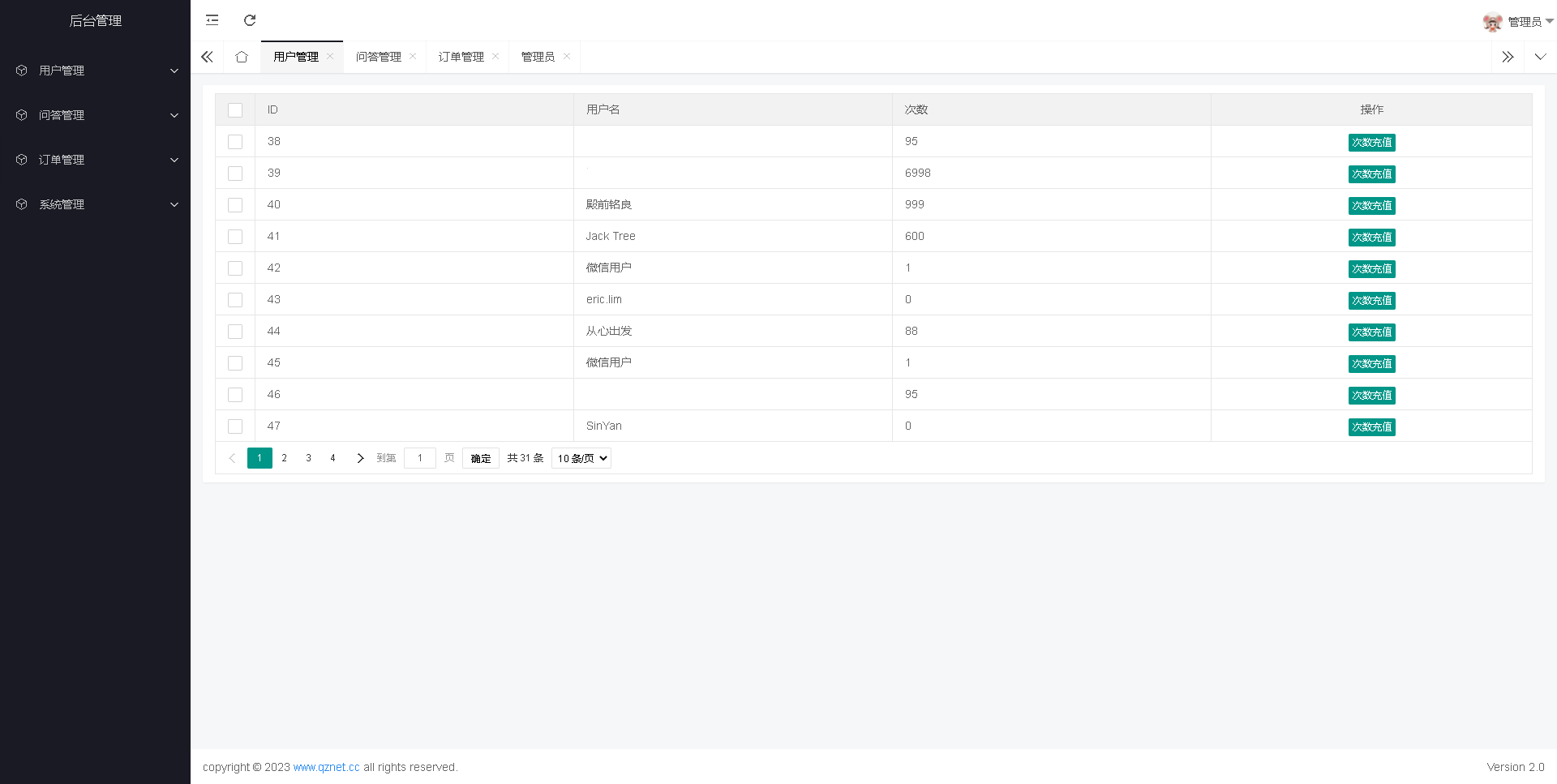Click the 6998 count cell
Viewport: 1557px width, 784px height.
coord(1052,173)
